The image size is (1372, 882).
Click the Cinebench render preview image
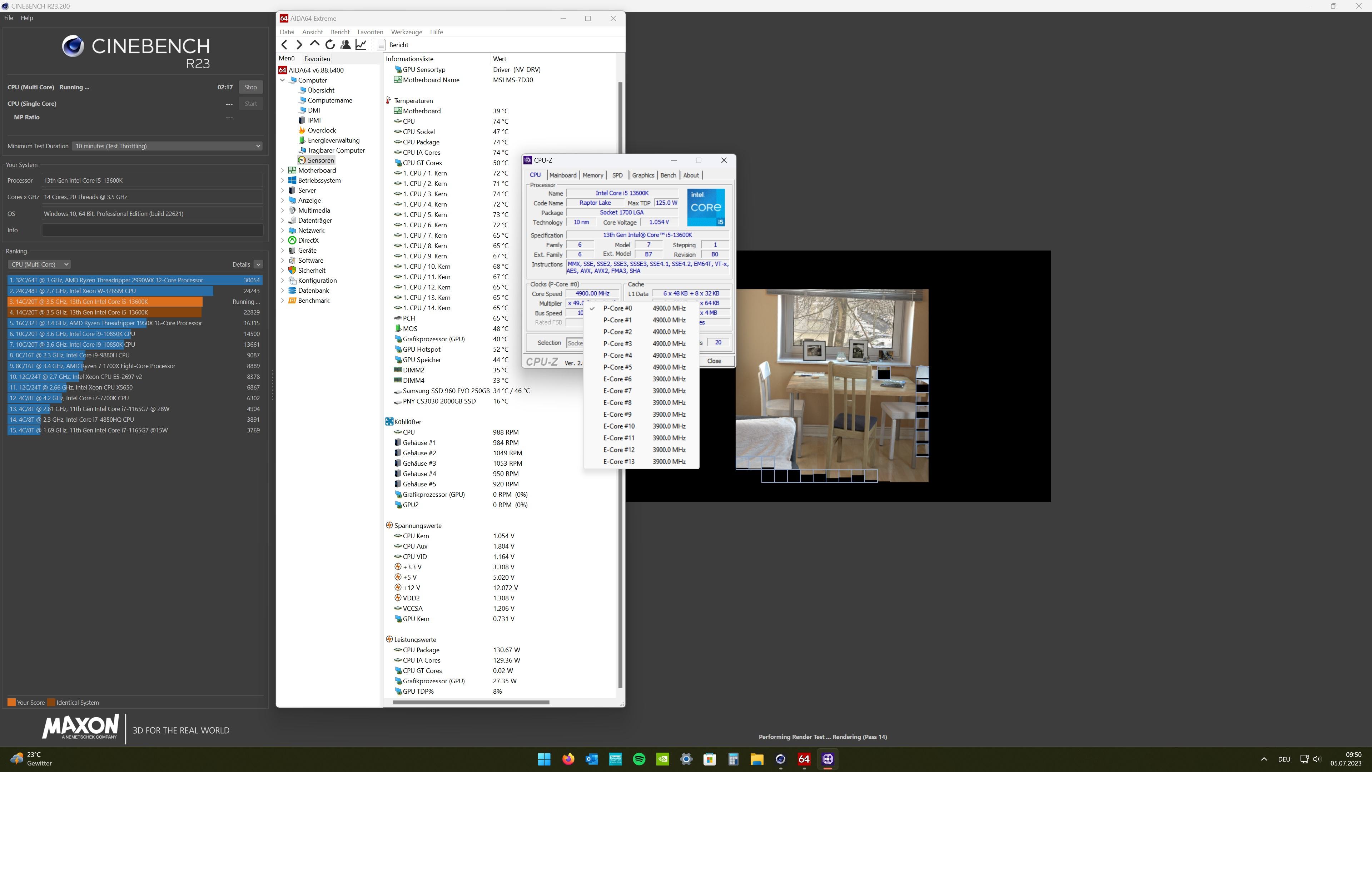tap(831, 386)
